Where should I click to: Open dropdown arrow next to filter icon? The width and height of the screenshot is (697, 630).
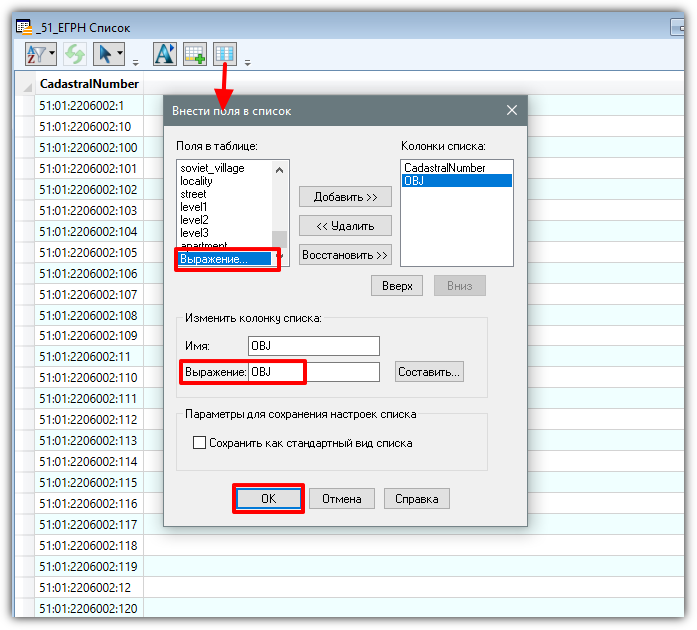[x=52, y=53]
